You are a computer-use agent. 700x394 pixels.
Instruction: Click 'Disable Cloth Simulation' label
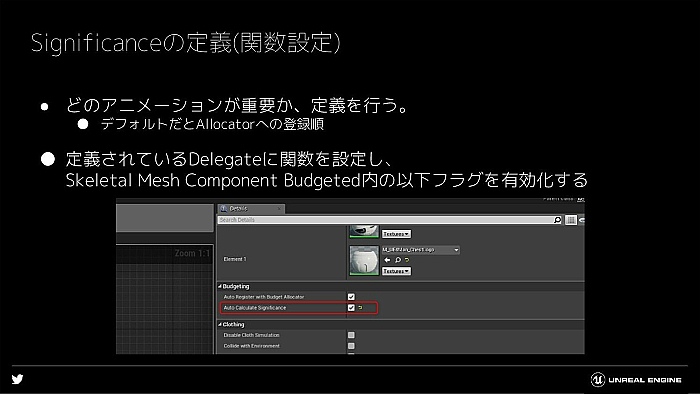pyautogui.click(x=251, y=335)
